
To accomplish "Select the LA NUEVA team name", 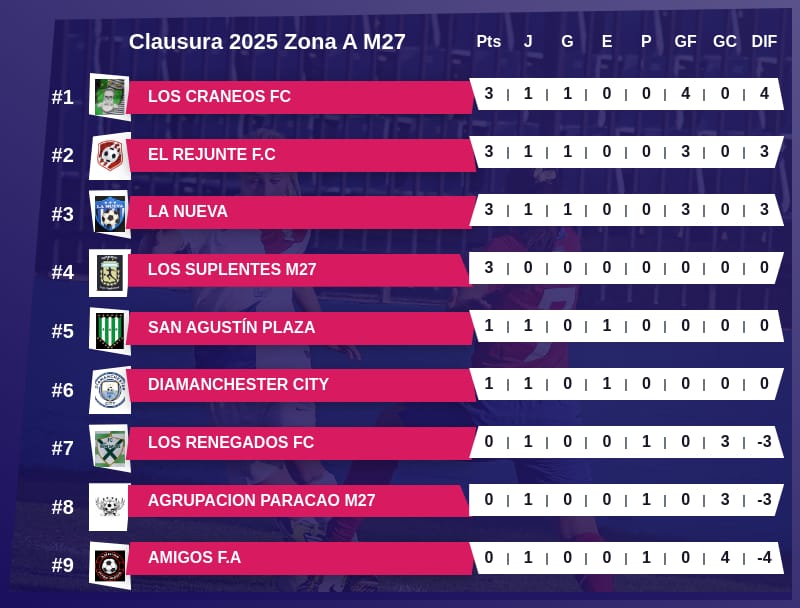I will pyautogui.click(x=188, y=212).
